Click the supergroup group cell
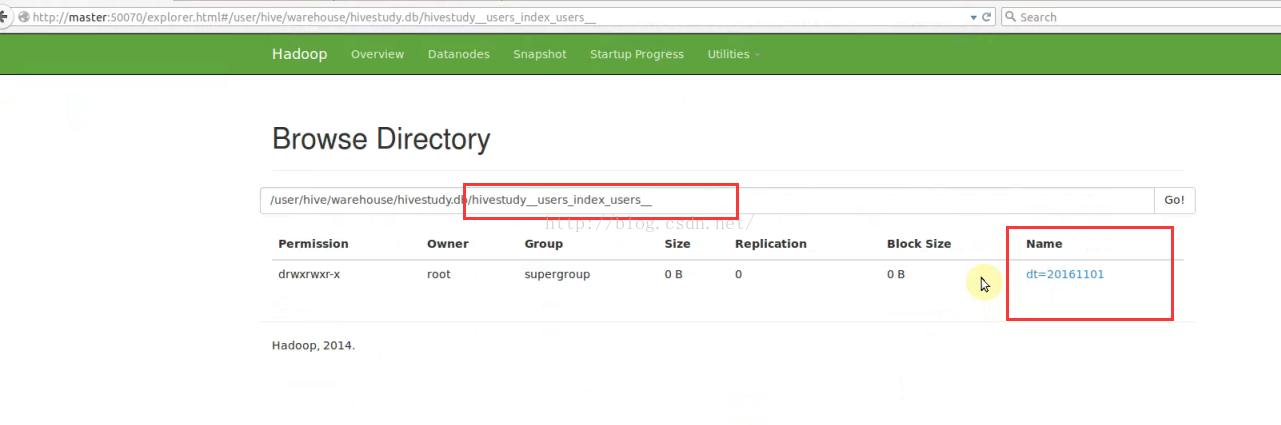Screen dimensions: 1281x425 (x=557, y=274)
